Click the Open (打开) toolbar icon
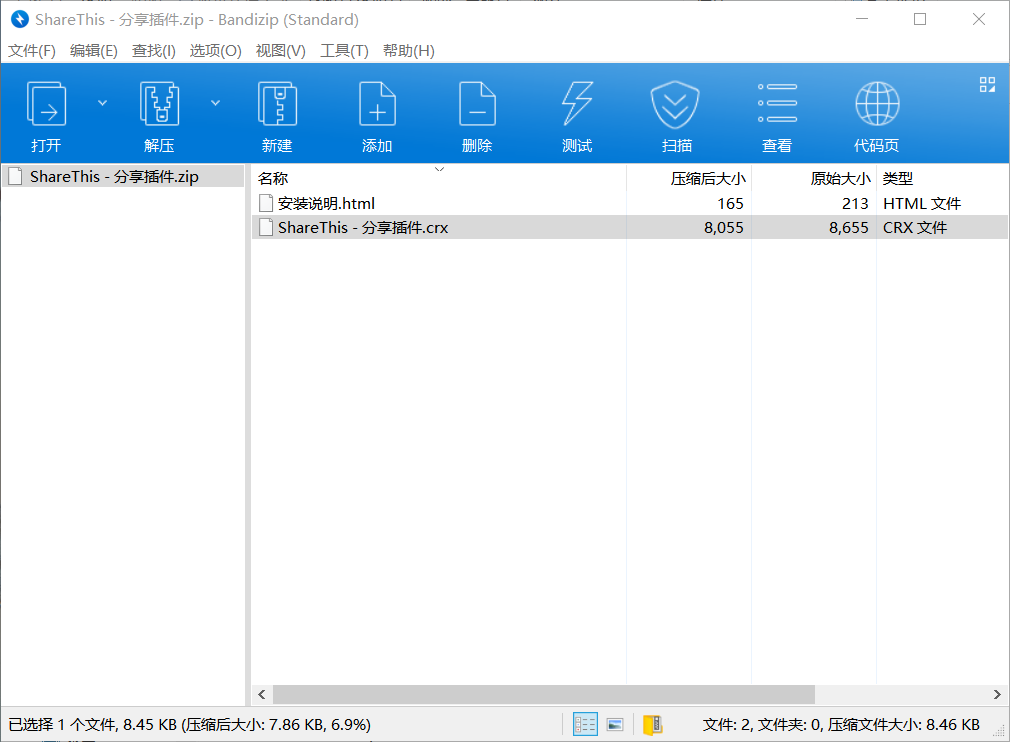 [x=46, y=104]
